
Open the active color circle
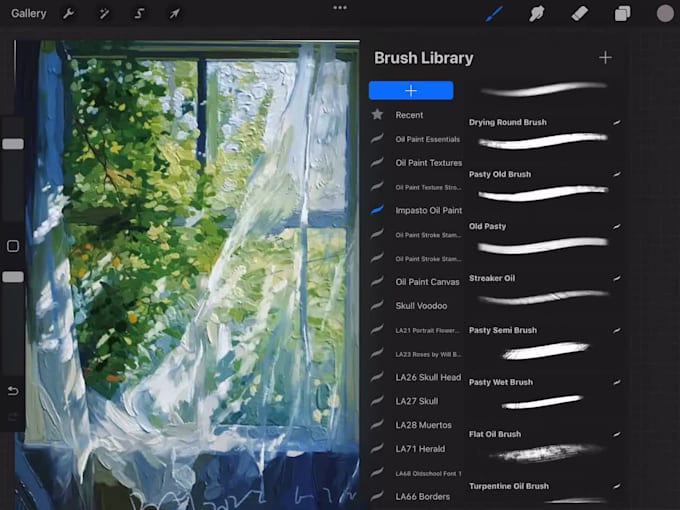(665, 13)
